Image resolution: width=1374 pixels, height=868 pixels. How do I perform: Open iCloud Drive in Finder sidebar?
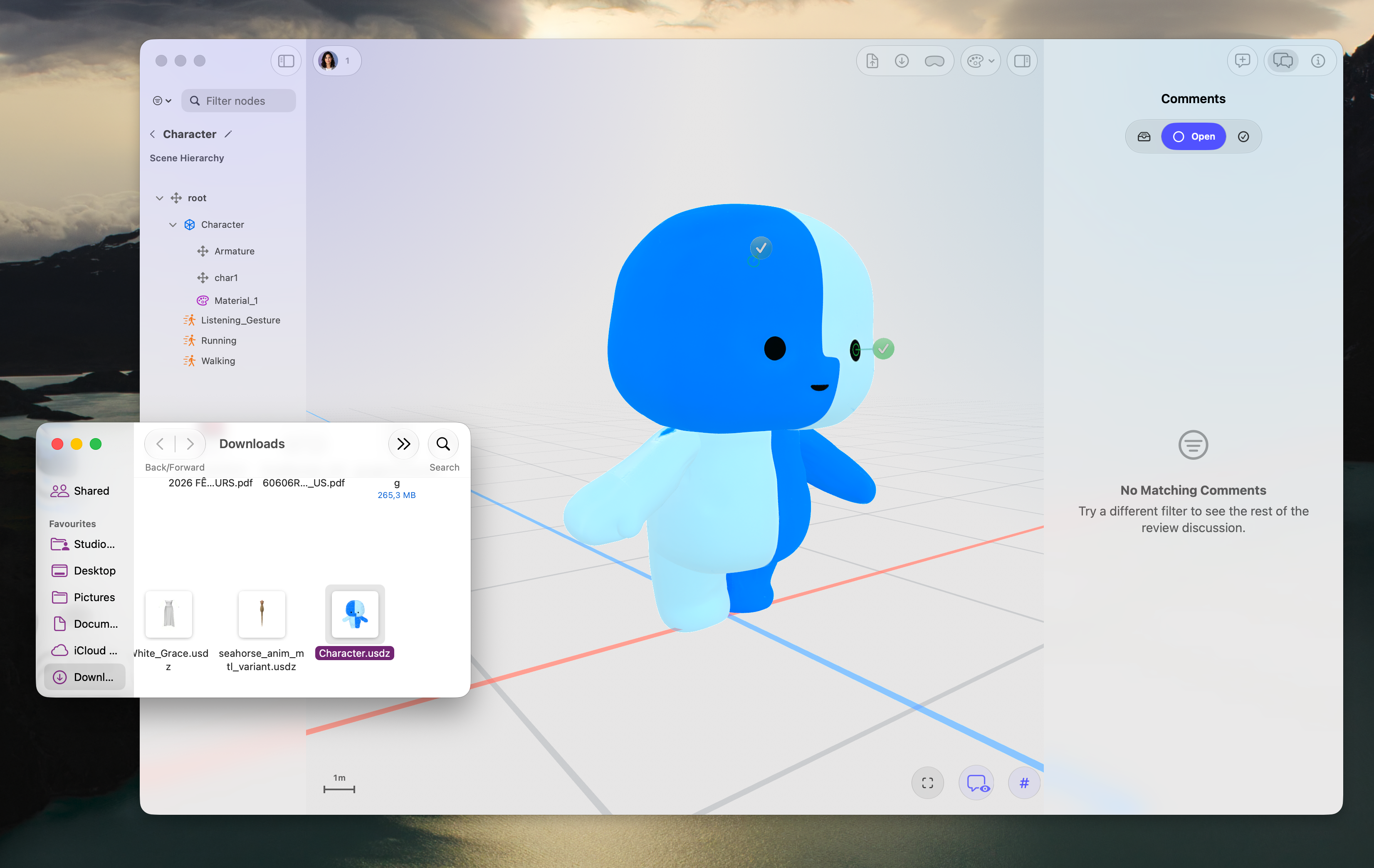84,651
